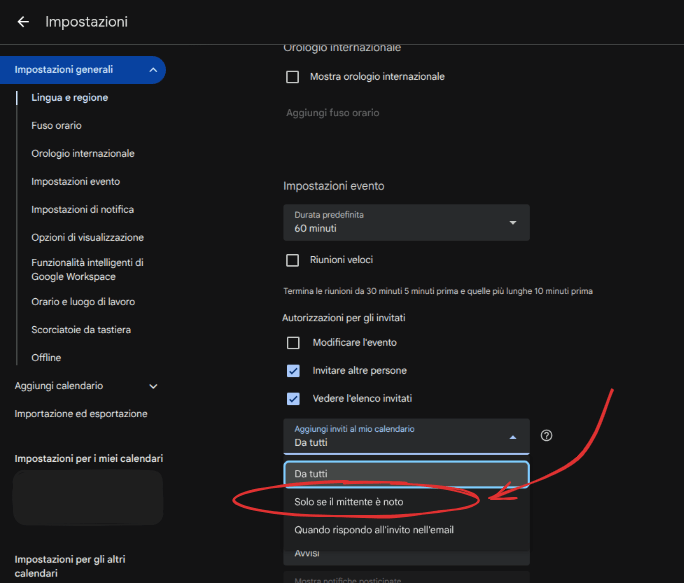Open the Durata predefinita dropdown

tap(406, 222)
